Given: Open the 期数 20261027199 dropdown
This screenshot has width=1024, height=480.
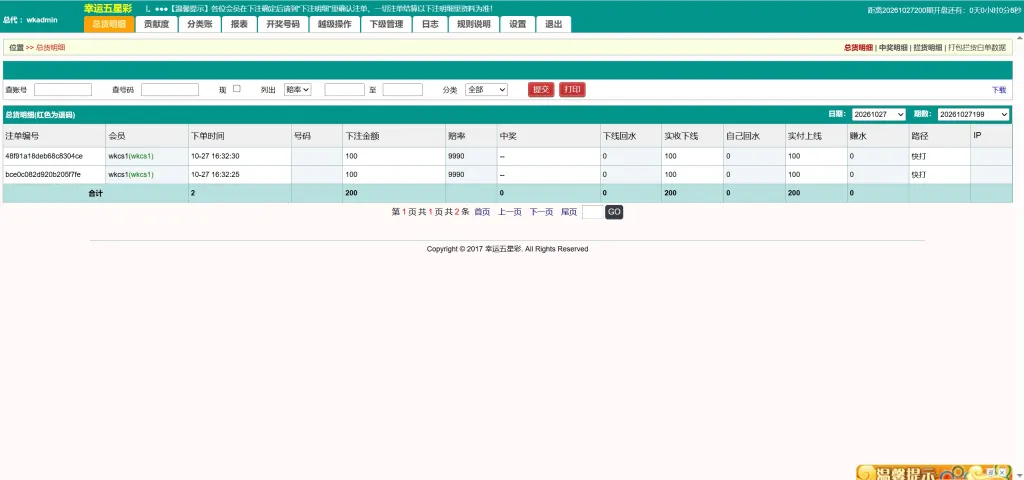Looking at the screenshot, I should 973,114.
